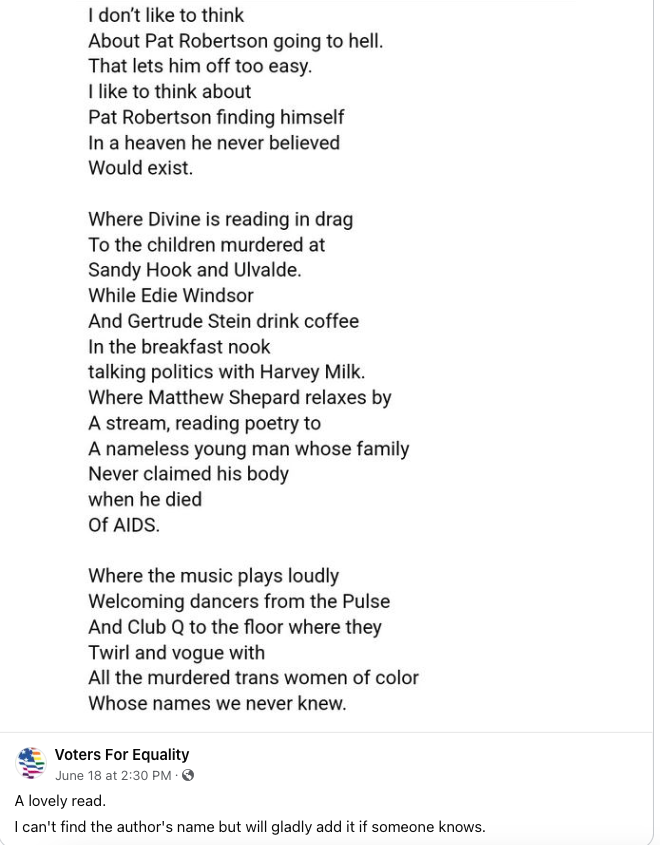Image resolution: width=660 pixels, height=845 pixels.
Task: Click the line 'That lets him off too easy.'
Action: point(200,66)
